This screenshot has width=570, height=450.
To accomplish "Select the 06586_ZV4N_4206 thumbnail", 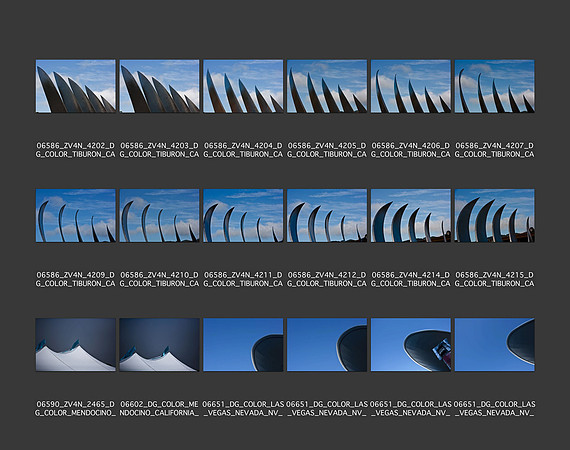I will tap(411, 86).
